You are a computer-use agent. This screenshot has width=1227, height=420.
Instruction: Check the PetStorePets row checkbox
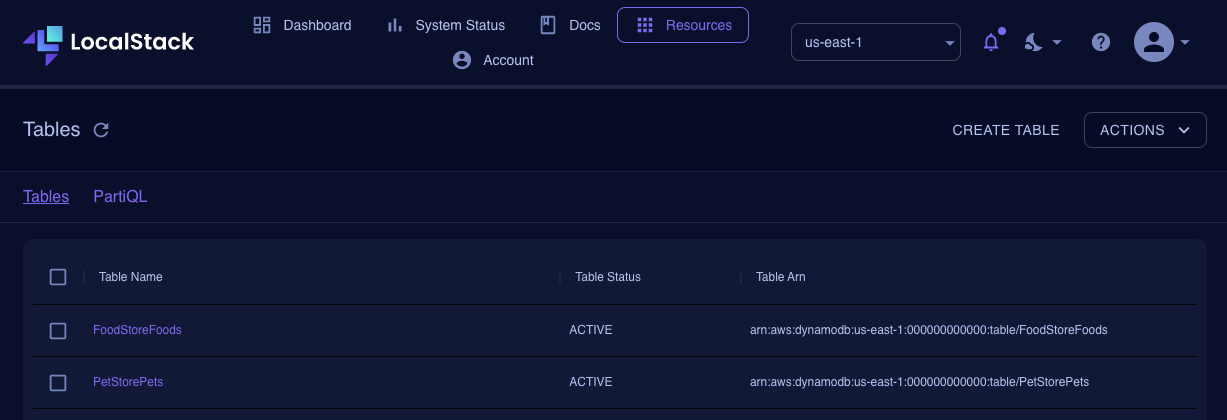pos(58,382)
